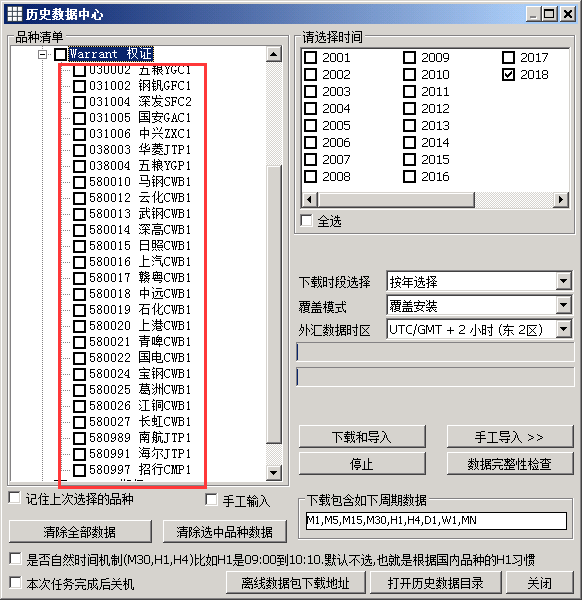Click the app grid icon in title bar

15,14
